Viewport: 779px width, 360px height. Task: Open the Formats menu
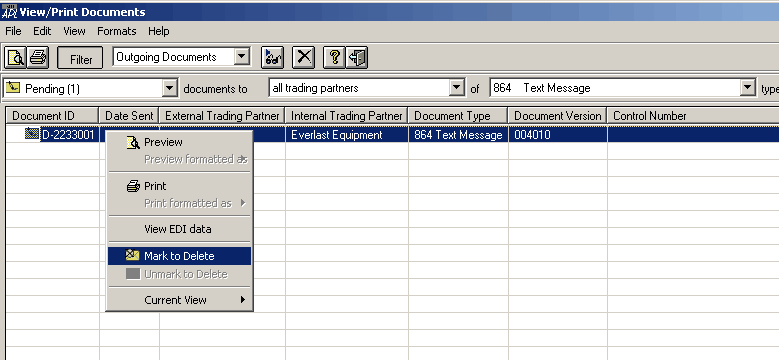[117, 31]
